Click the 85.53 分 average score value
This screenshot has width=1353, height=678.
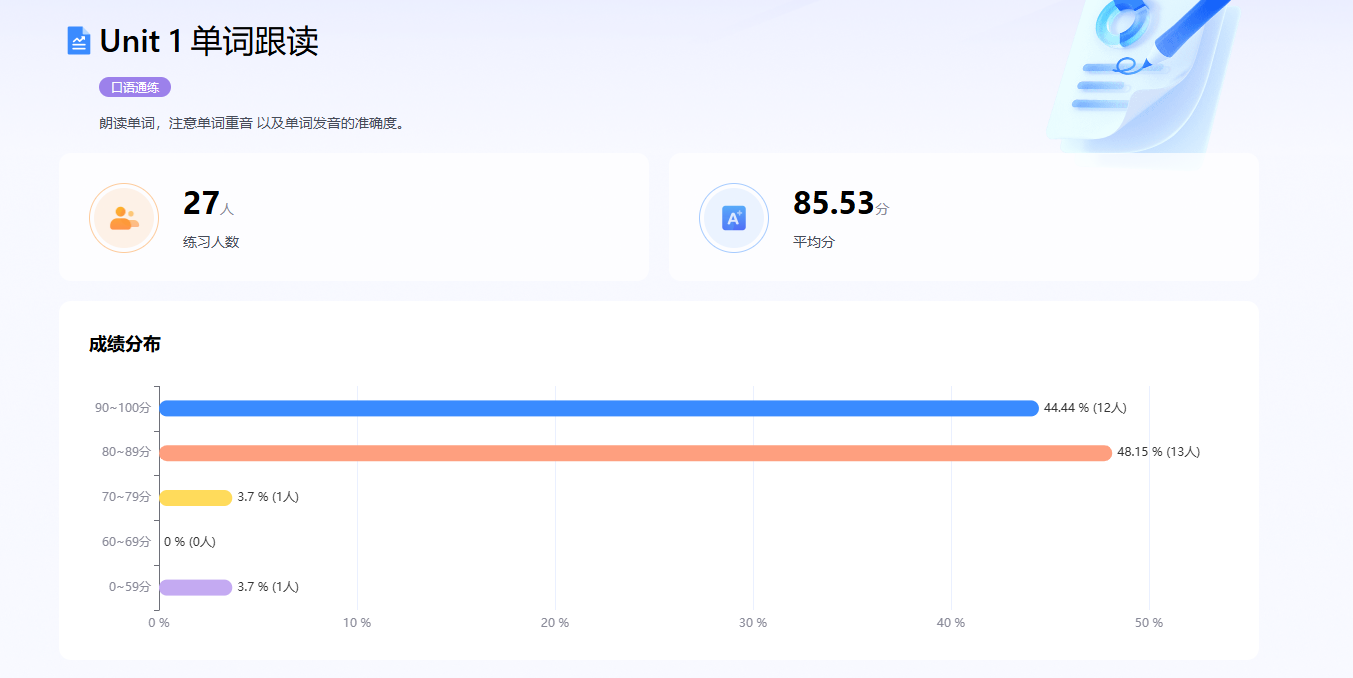point(839,204)
